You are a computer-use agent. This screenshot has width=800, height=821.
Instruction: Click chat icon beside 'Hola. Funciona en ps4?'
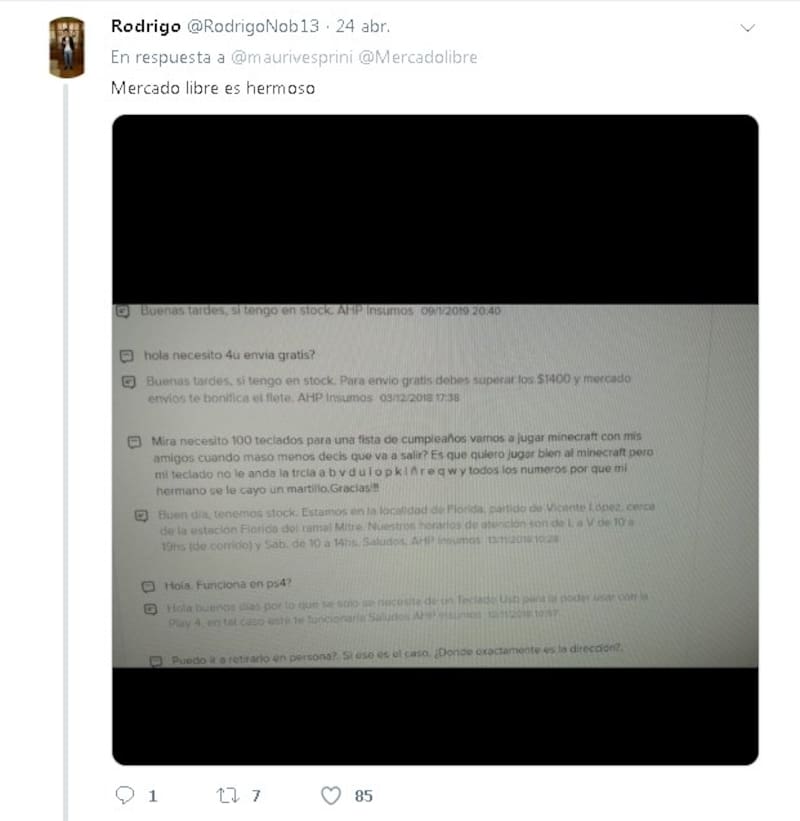[149, 586]
